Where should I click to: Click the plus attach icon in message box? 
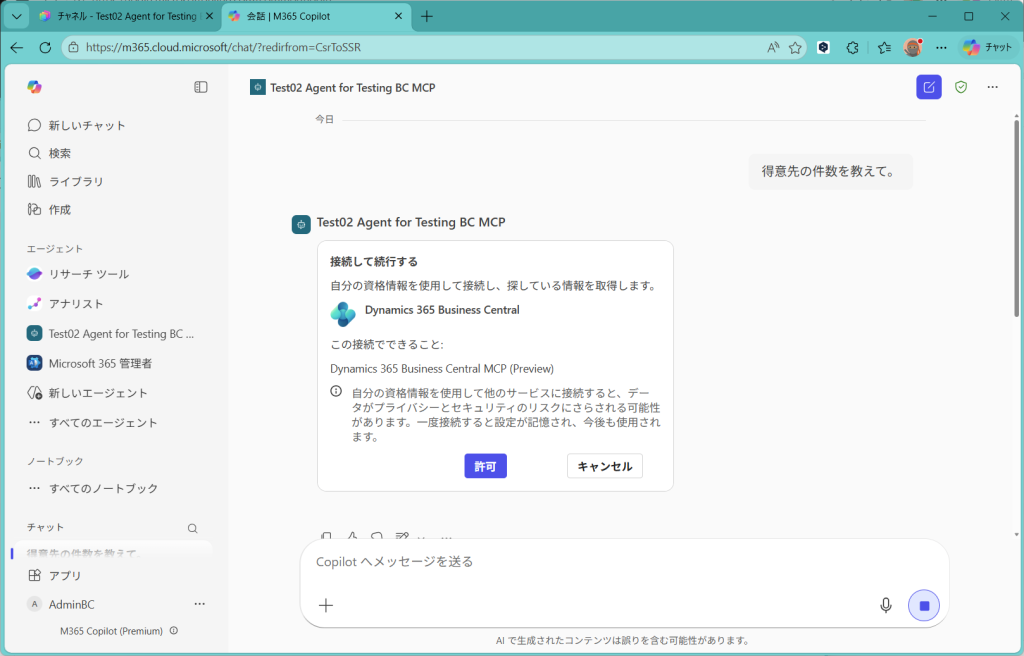pos(326,605)
